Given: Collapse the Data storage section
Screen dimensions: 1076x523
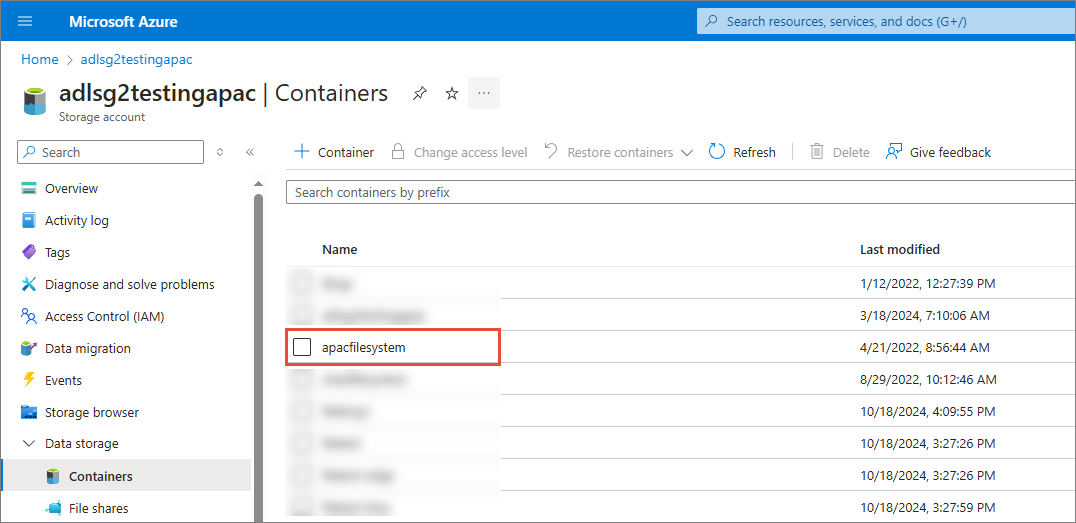Looking at the screenshot, I should [x=29, y=444].
